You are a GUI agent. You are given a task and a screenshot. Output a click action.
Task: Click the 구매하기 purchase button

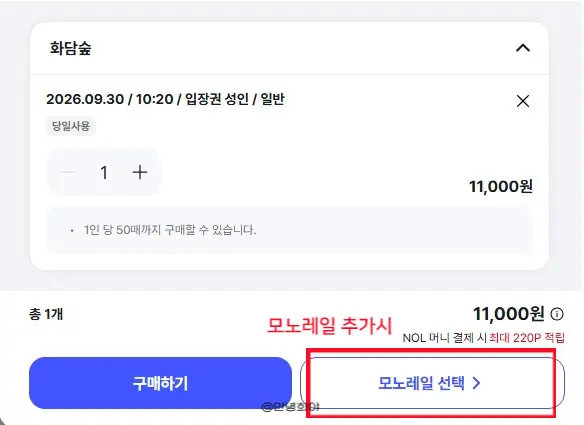[x=160, y=383]
